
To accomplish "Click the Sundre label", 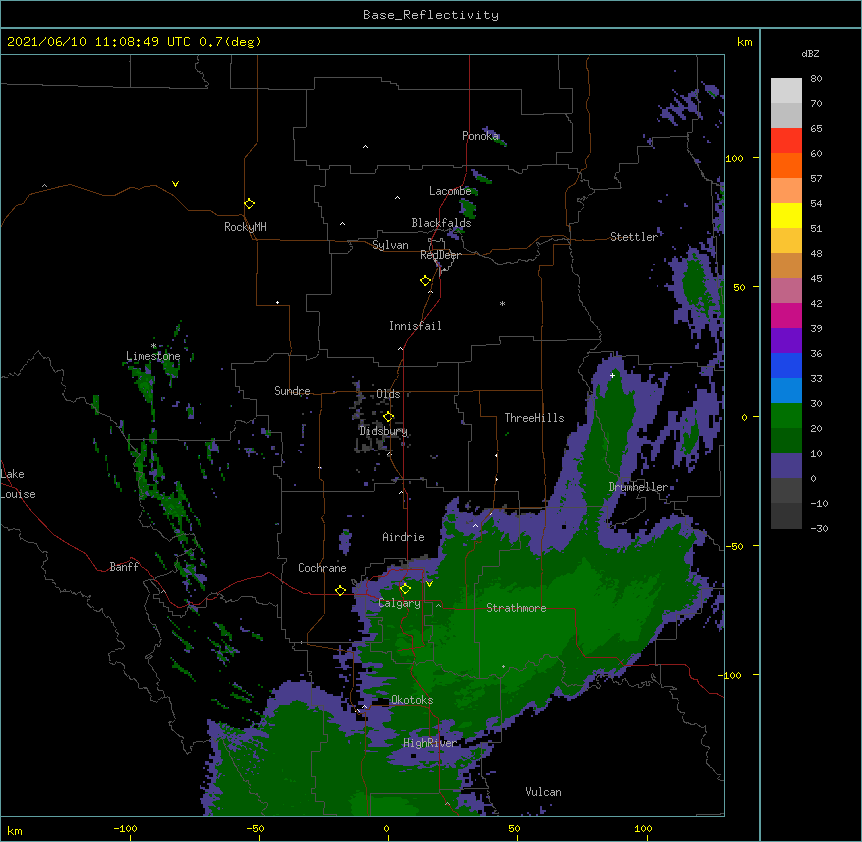I will pos(292,391).
